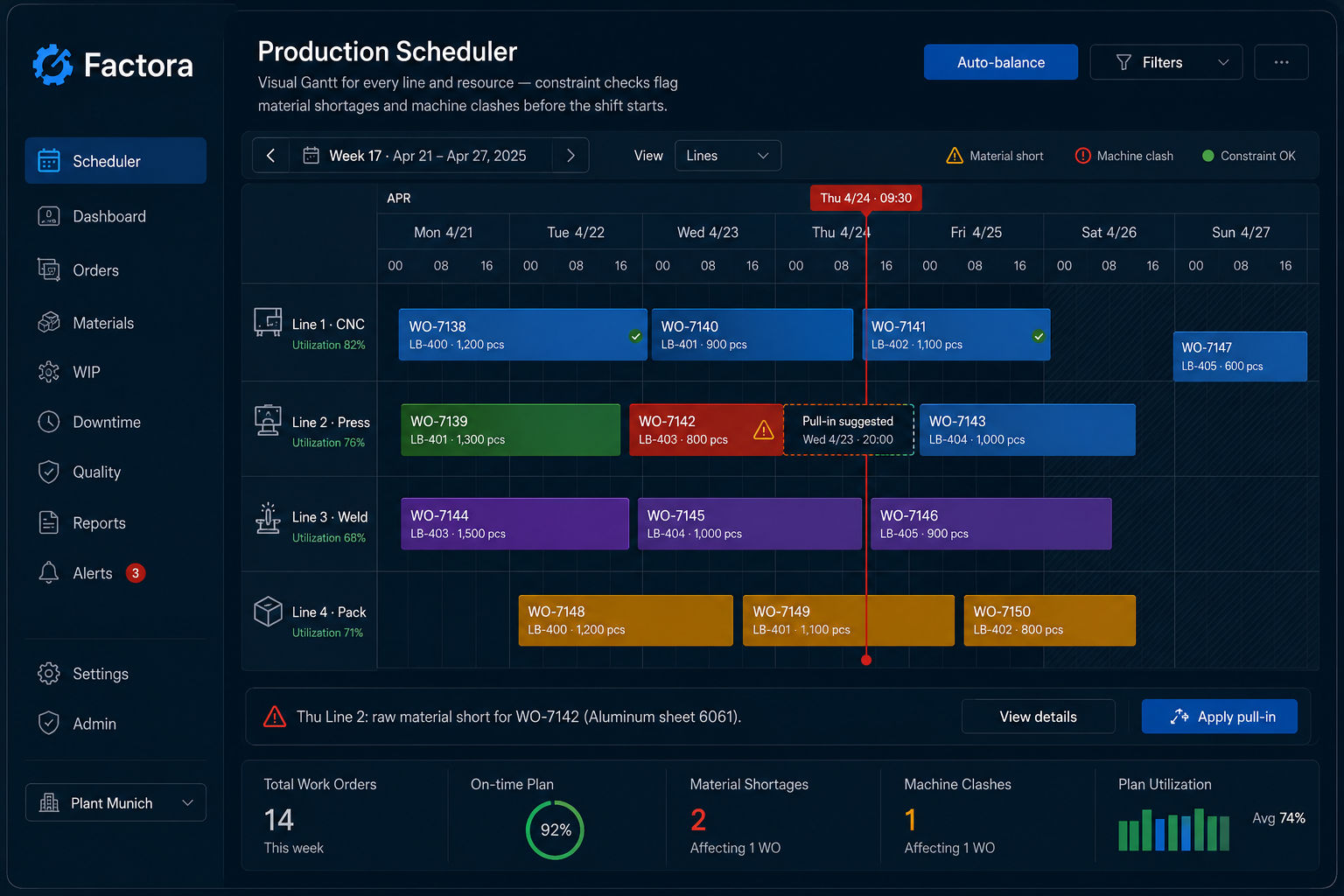Click the Auto-balance button
The width and height of the screenshot is (1344, 896).
pos(1001,62)
